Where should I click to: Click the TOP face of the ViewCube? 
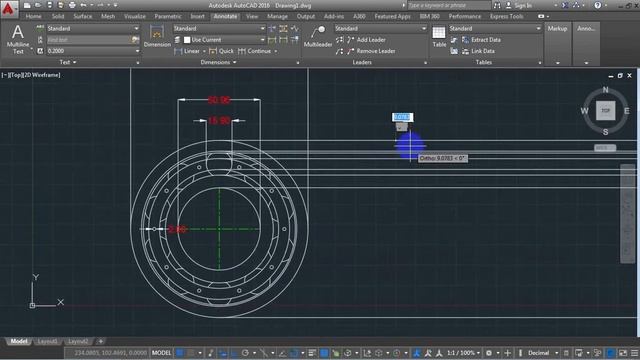[605, 111]
